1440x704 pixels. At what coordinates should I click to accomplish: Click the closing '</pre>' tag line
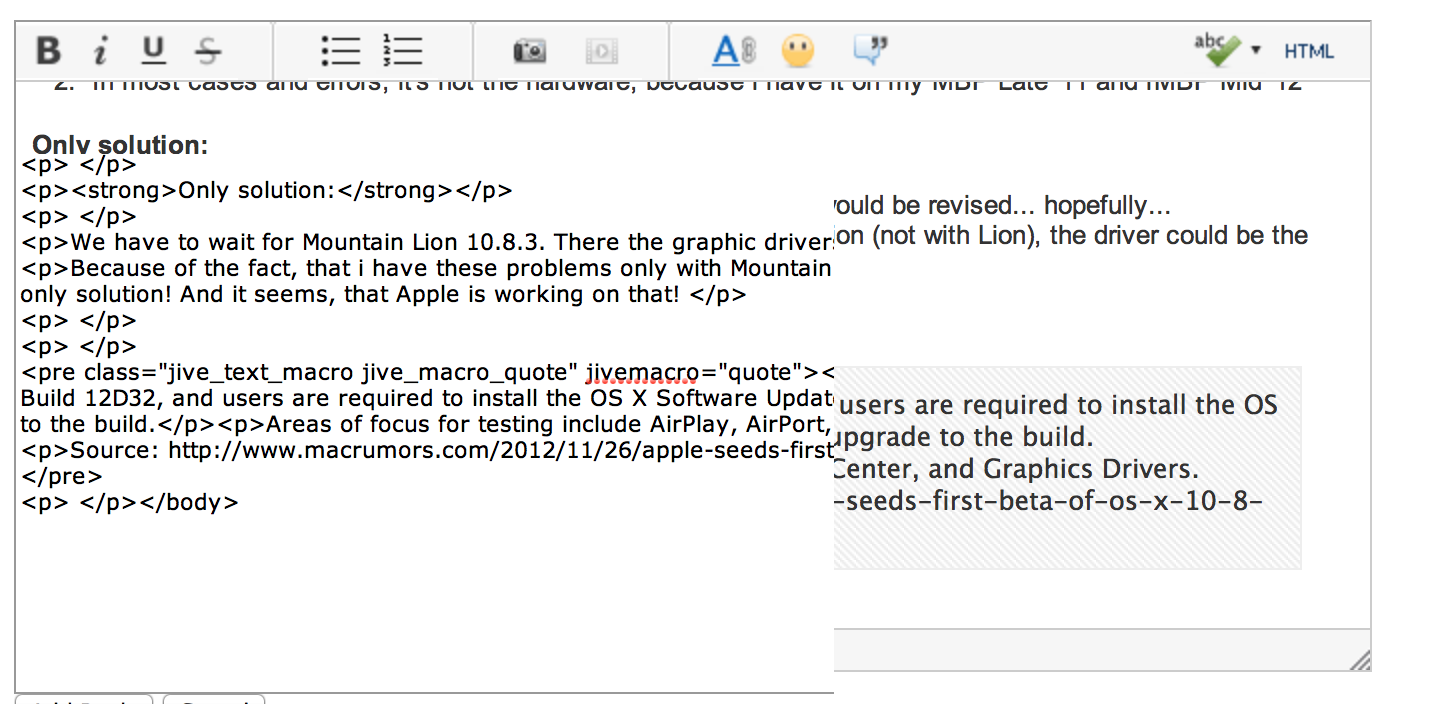(62, 477)
